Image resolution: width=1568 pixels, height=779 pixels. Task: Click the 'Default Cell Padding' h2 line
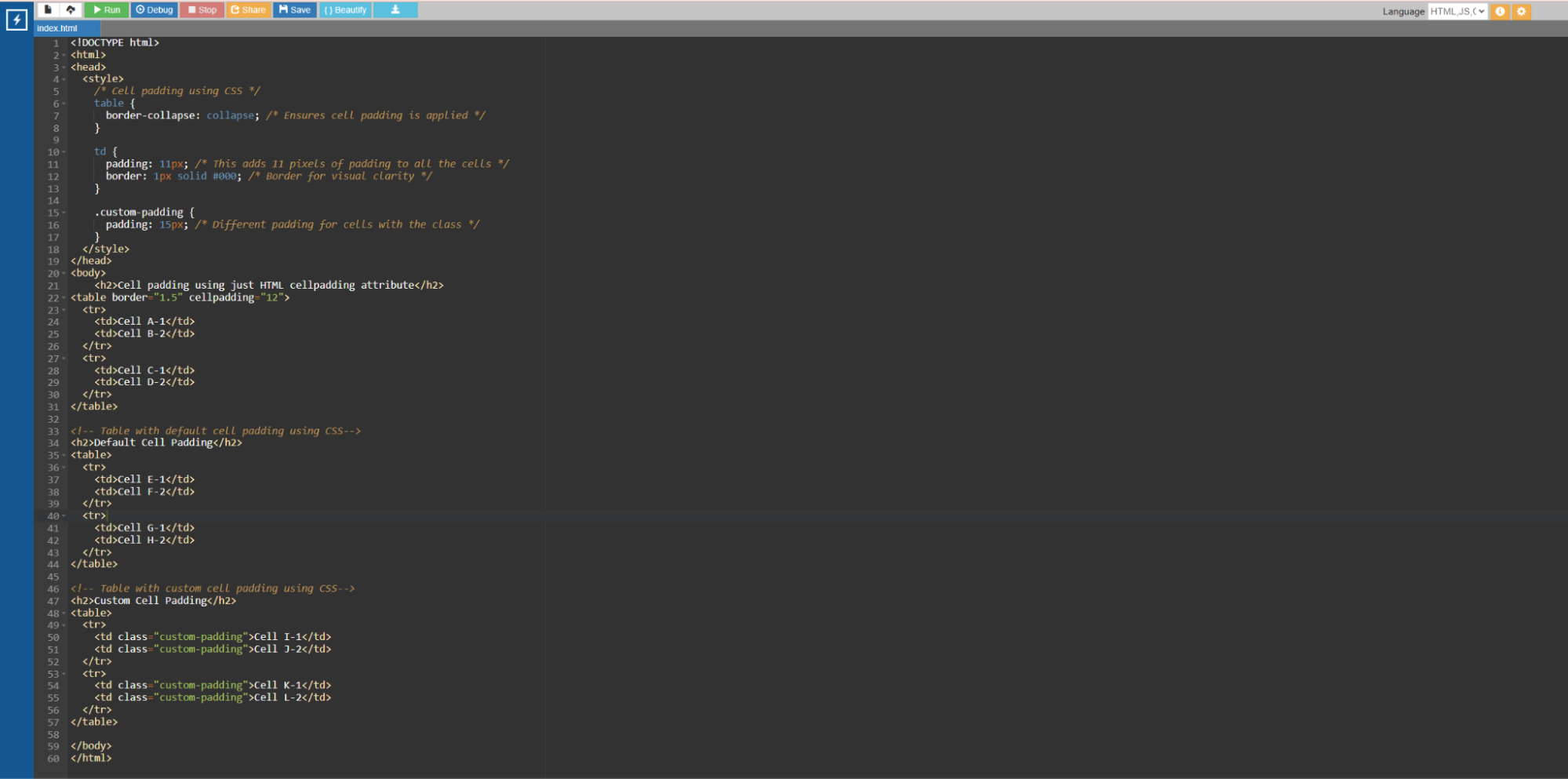156,442
